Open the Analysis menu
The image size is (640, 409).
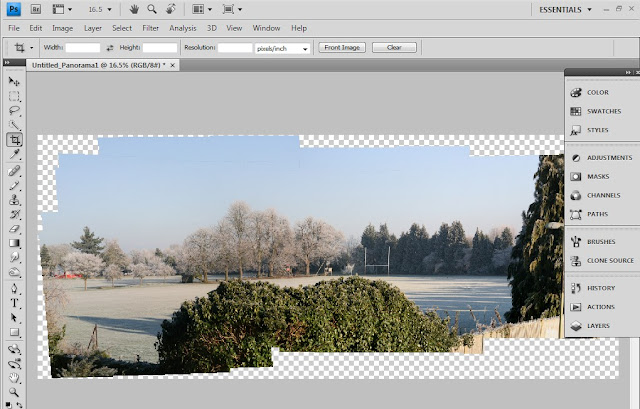[x=182, y=28]
